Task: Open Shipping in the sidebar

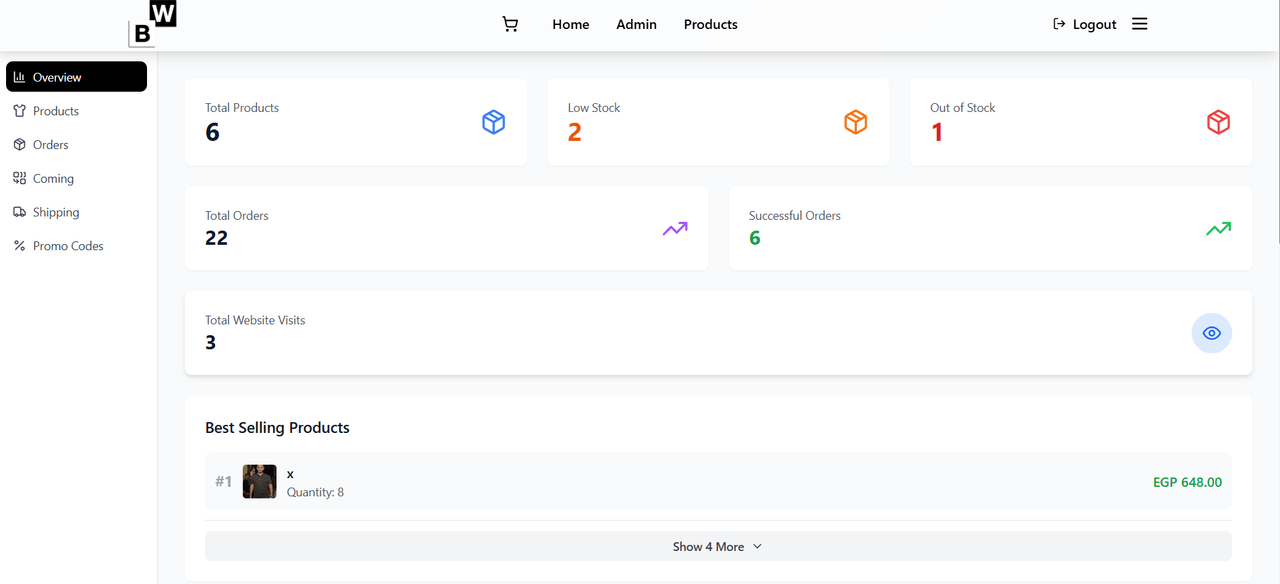Action: tap(55, 212)
